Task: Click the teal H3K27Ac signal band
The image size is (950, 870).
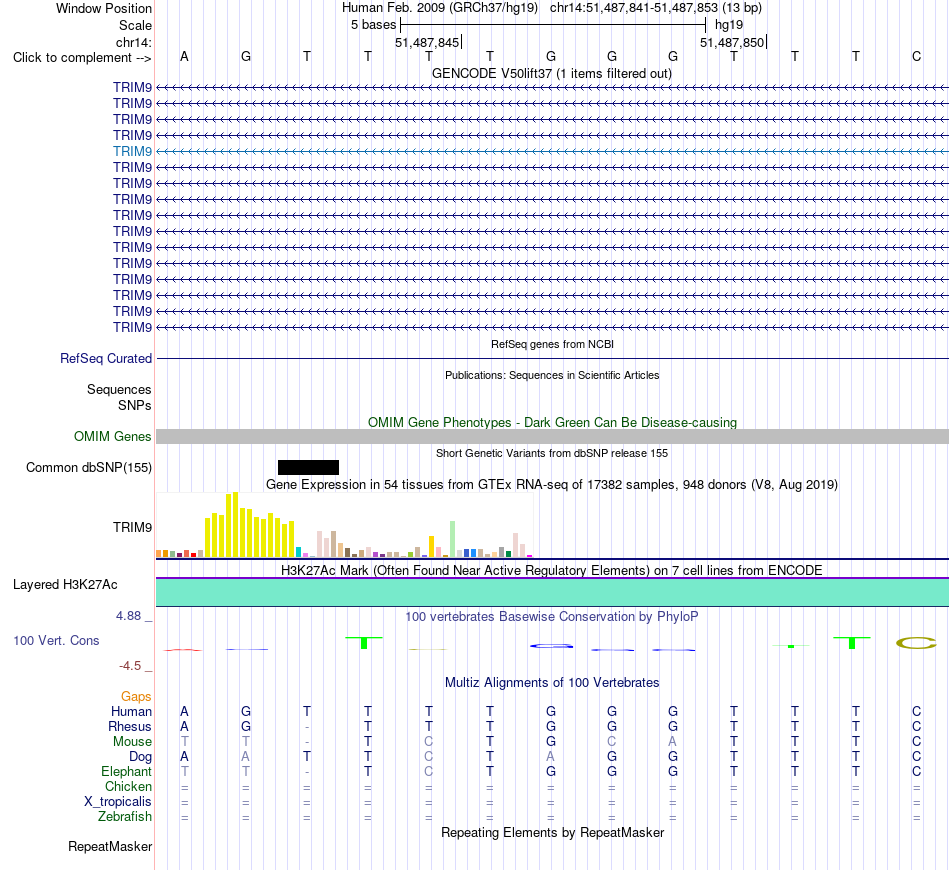Action: coord(552,592)
